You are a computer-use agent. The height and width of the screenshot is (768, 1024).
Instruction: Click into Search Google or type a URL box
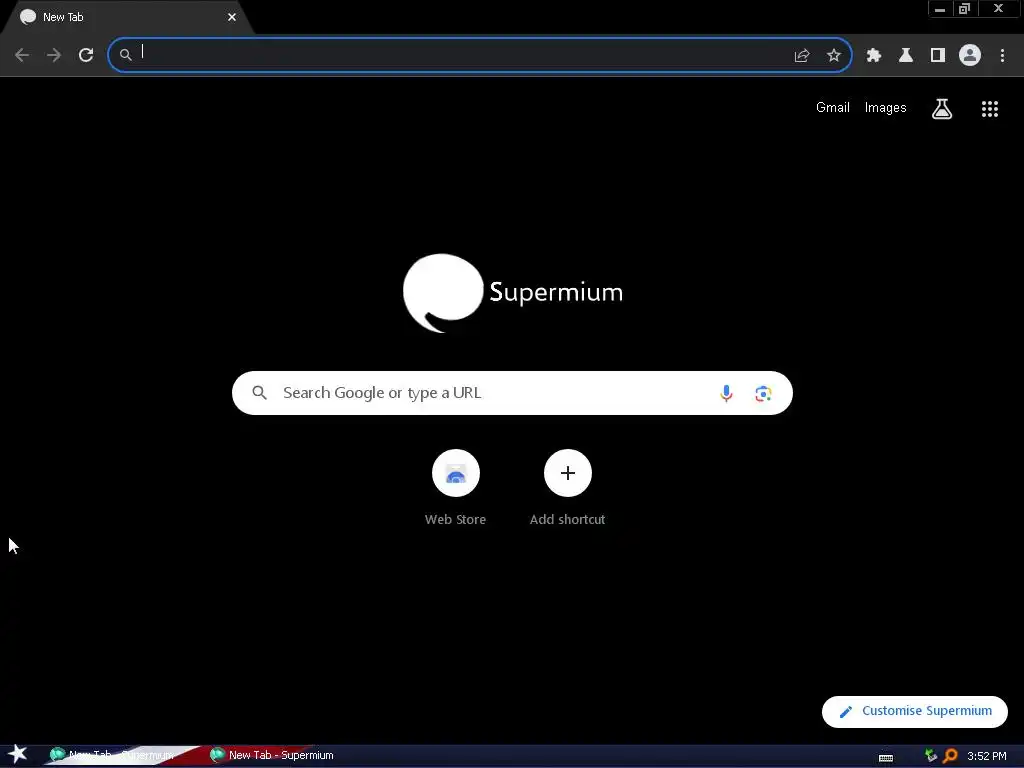tap(512, 393)
